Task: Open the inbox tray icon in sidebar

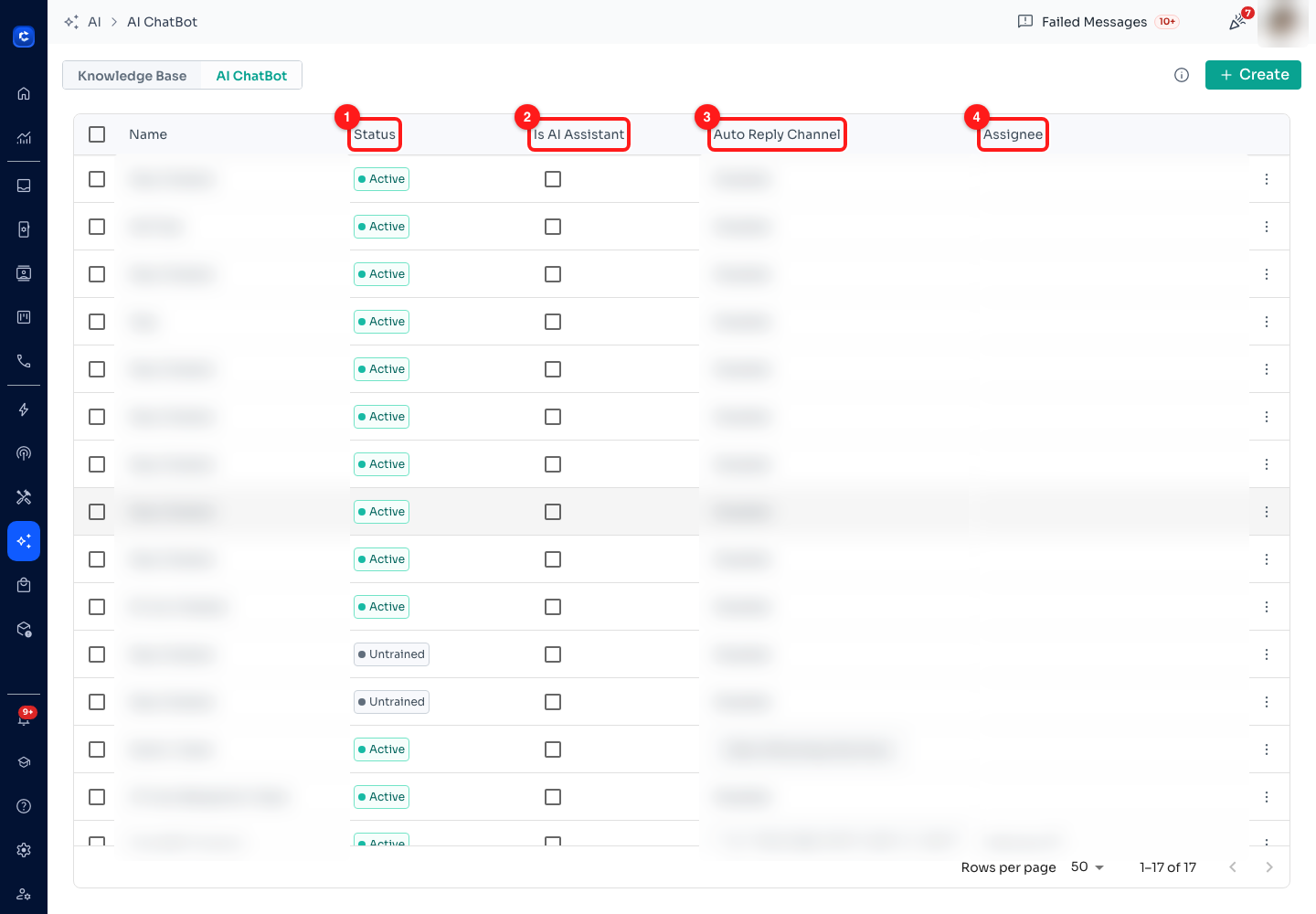Action: pos(24,186)
